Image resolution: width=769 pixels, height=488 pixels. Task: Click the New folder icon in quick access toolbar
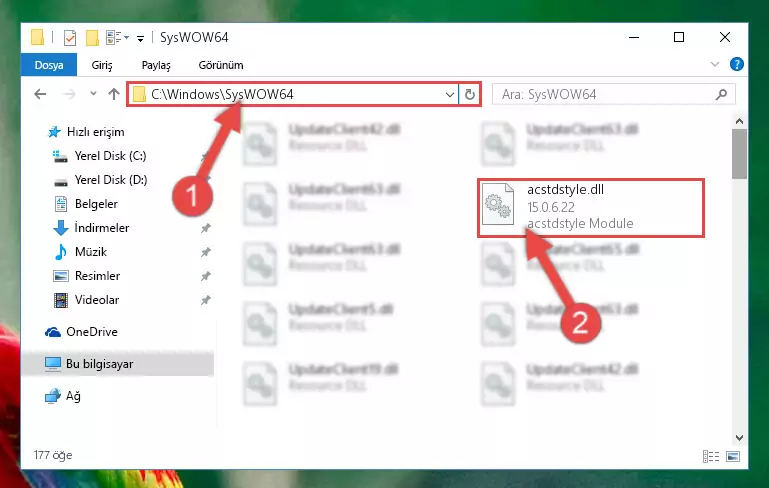(x=92, y=38)
